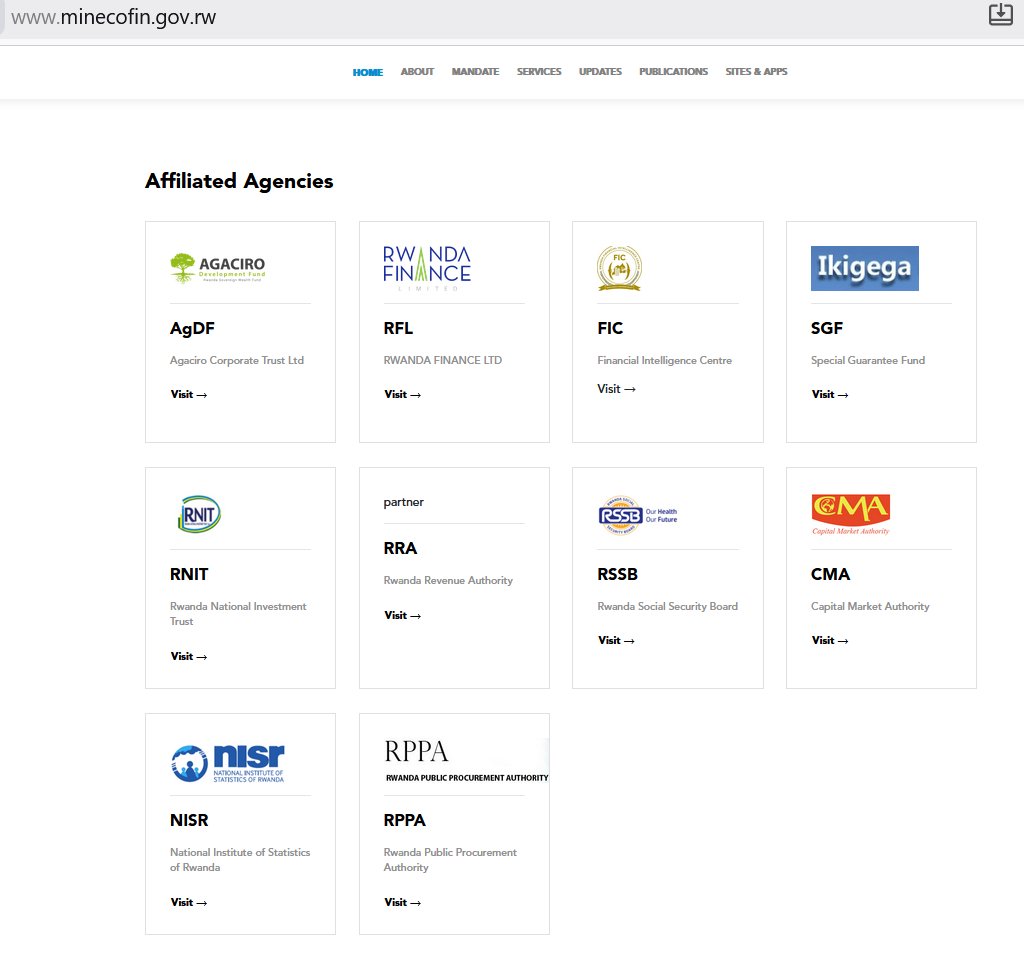This screenshot has height=967, width=1024.
Task: Click the address bar URL www.minecofin.gov.rw
Action: click(x=114, y=17)
